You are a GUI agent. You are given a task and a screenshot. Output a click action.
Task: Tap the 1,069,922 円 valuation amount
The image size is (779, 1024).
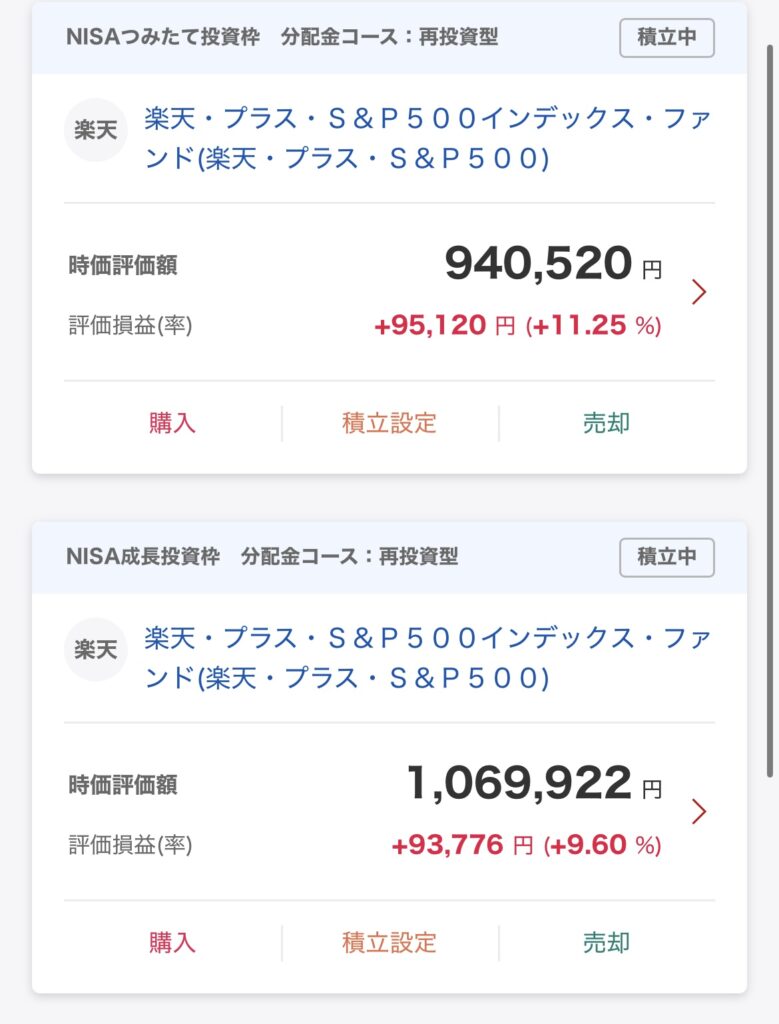(x=535, y=783)
